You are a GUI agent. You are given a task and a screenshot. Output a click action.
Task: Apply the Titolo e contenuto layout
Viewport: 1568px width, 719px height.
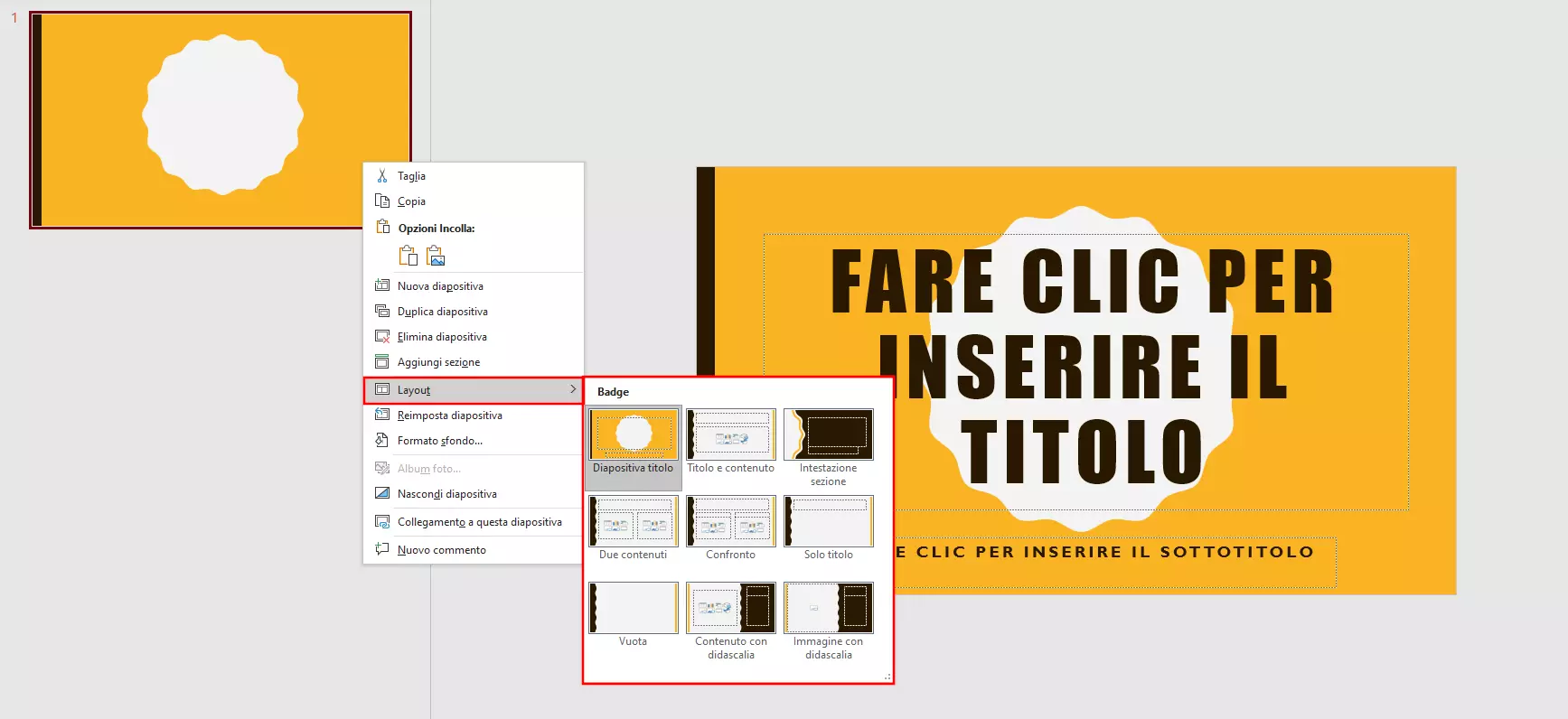pyautogui.click(x=731, y=443)
